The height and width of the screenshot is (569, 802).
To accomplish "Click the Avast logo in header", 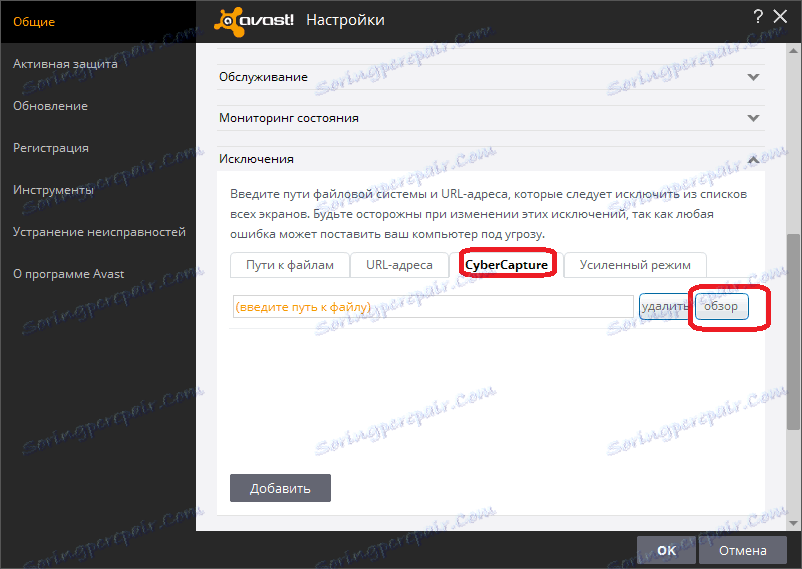I will click(x=254, y=21).
